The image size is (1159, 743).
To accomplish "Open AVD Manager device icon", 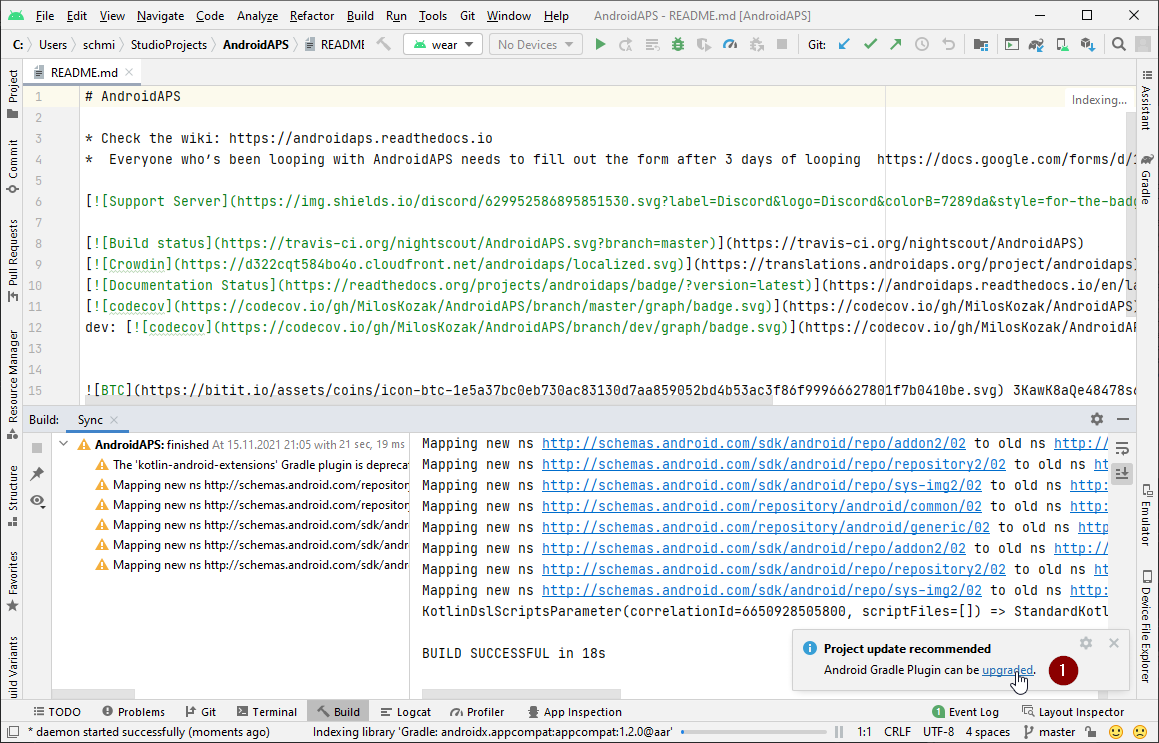I will [x=1062, y=44].
